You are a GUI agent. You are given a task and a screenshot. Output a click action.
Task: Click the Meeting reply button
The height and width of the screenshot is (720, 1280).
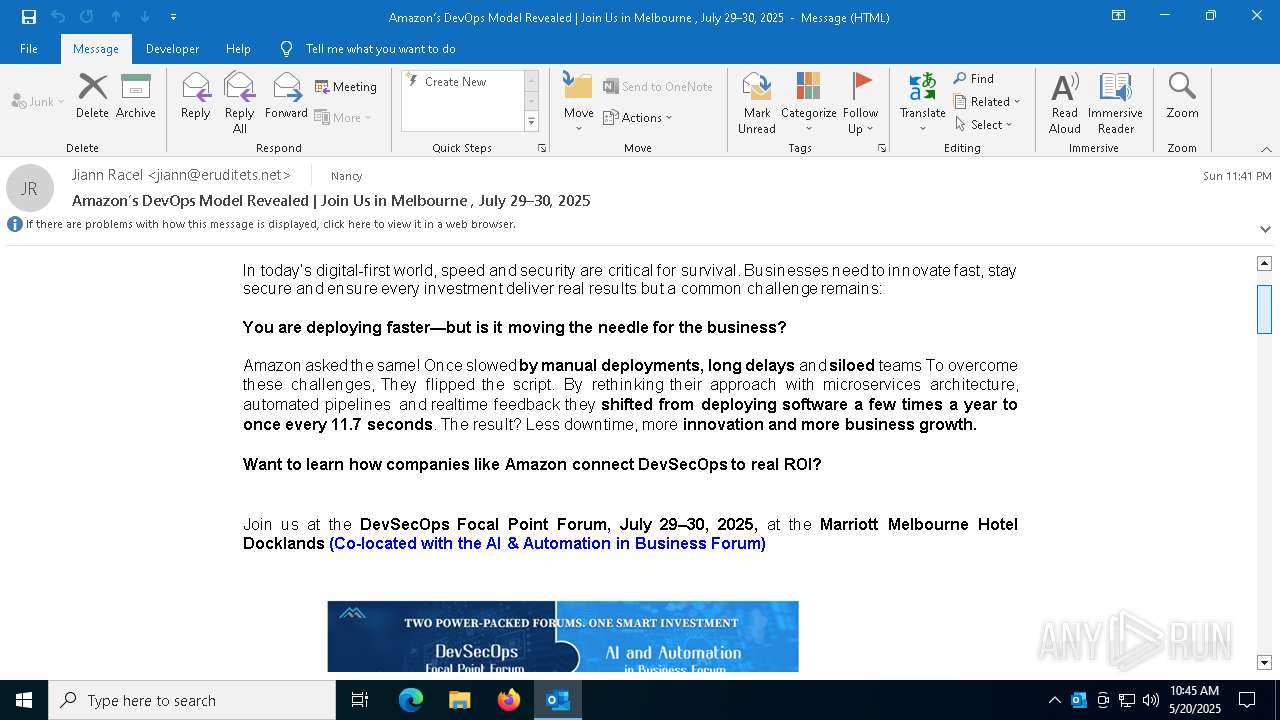pos(346,87)
